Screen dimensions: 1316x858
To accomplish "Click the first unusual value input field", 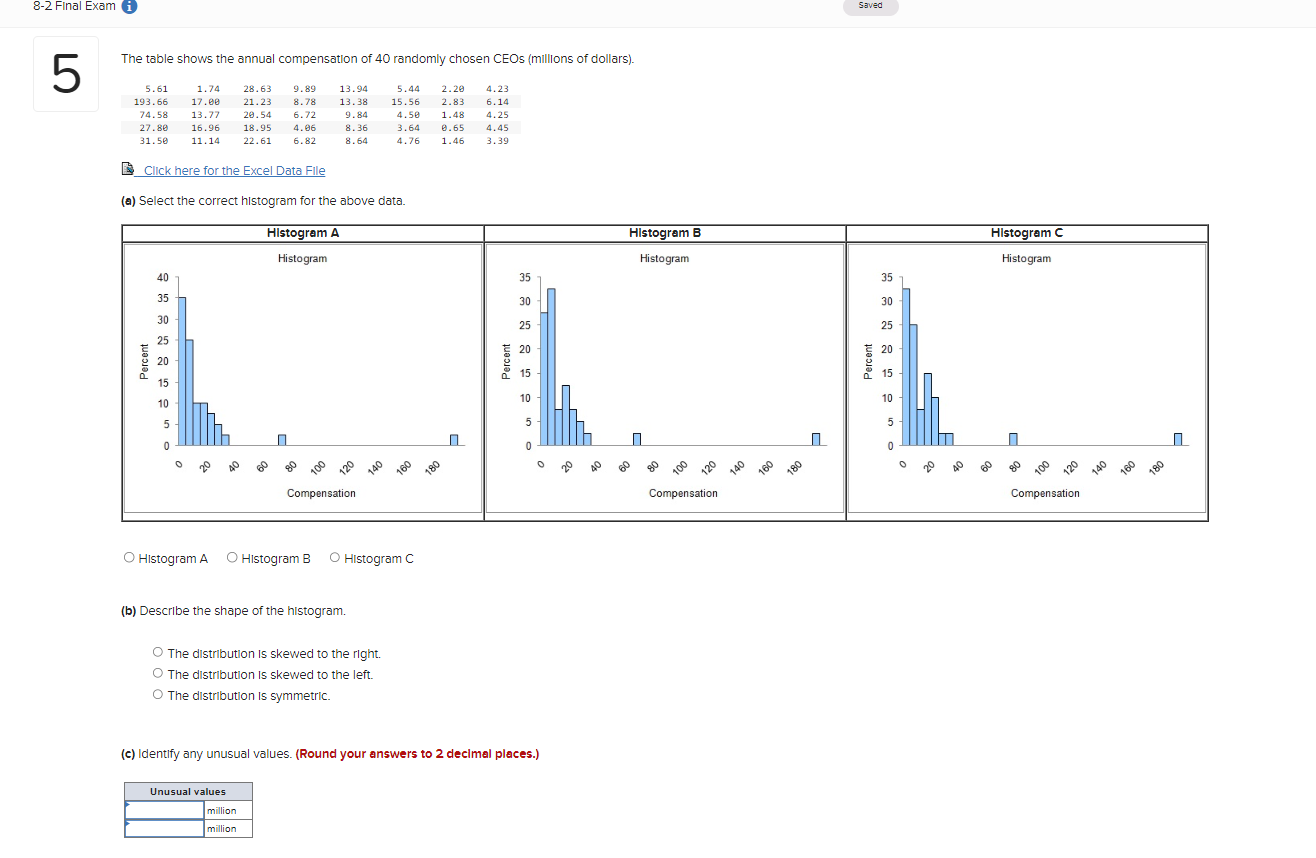I will pos(164,810).
